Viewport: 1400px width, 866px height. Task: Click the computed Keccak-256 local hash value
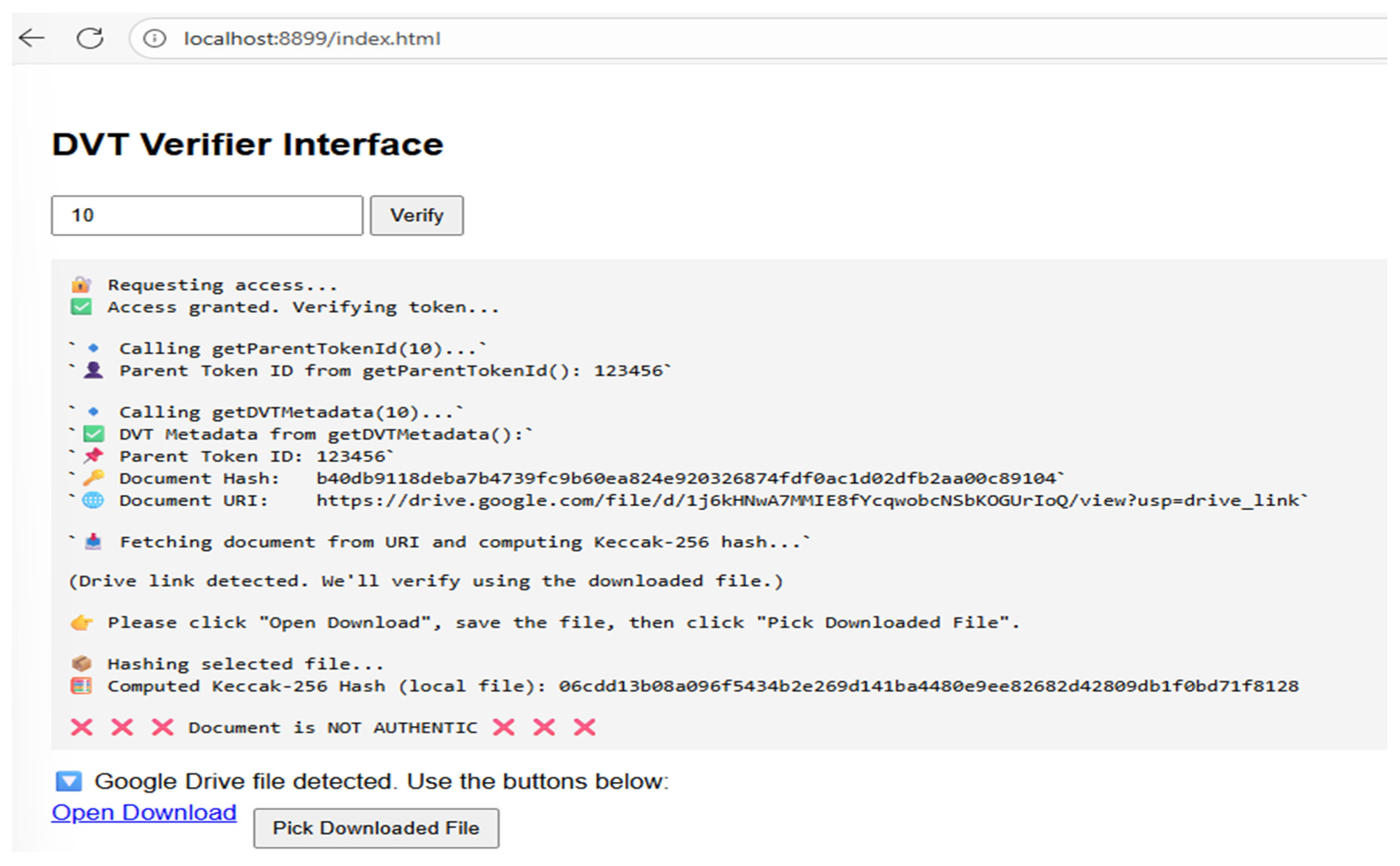[x=928, y=686]
